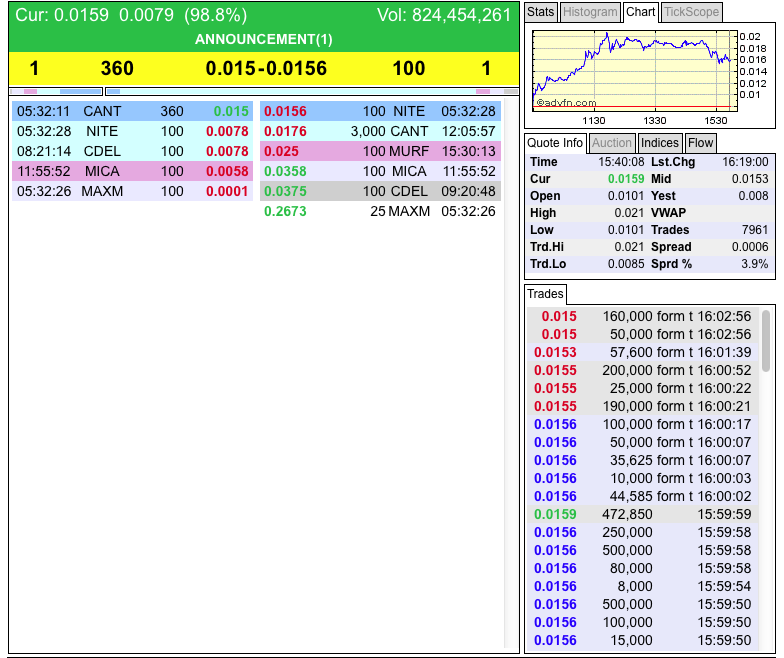Click the MICA bid price 0.0058

(227, 171)
